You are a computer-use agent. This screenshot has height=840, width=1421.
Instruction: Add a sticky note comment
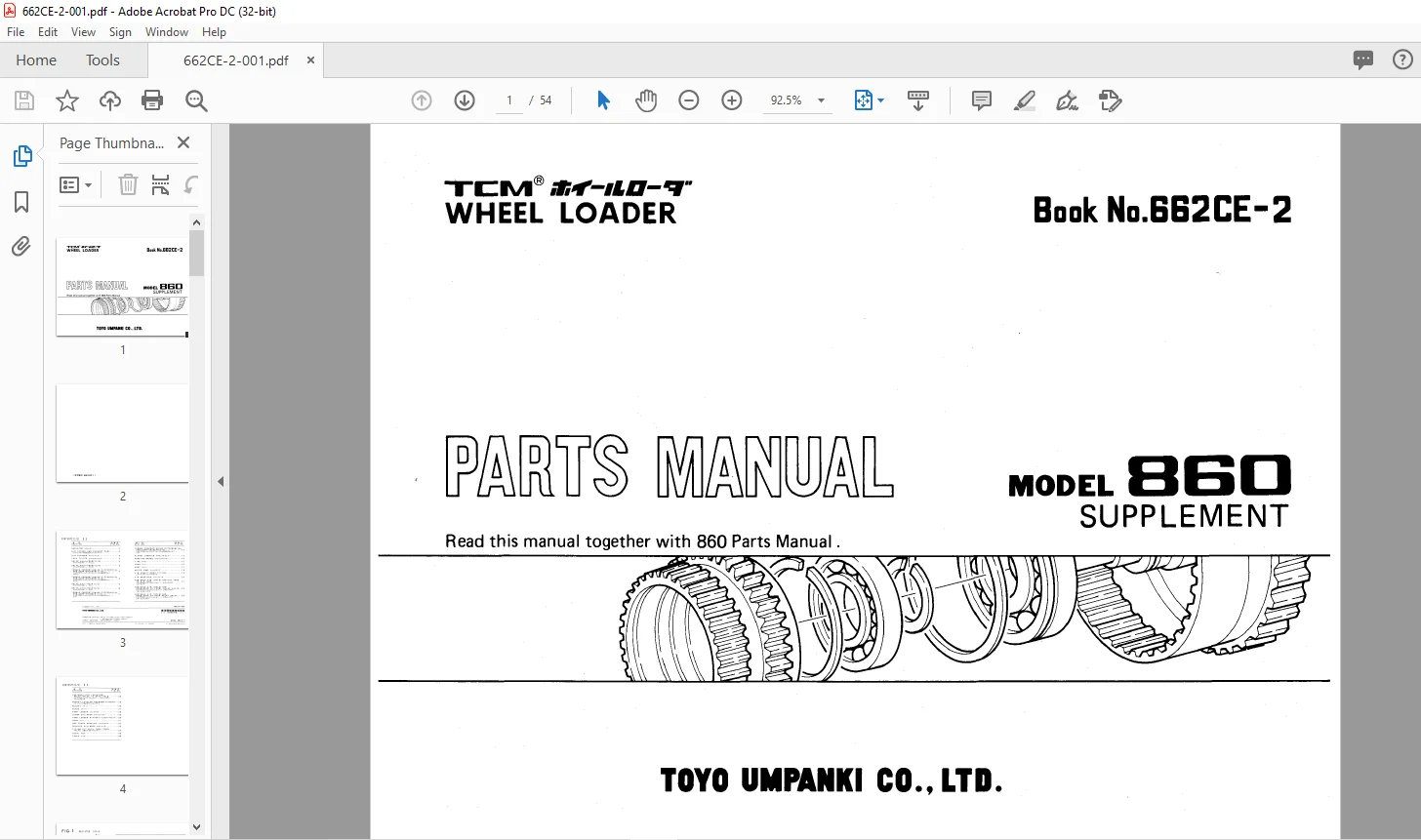point(982,100)
